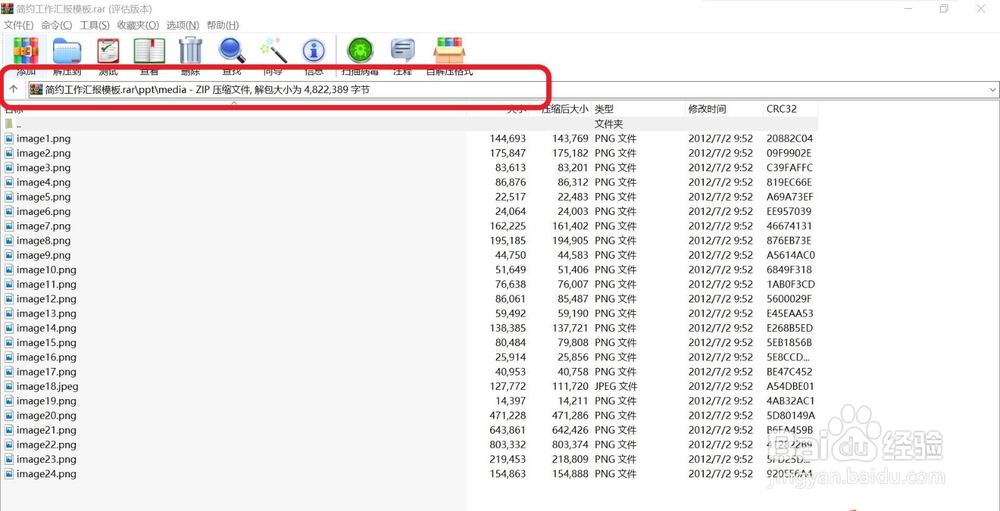Image resolution: width=1000 pixels, height=511 pixels.
Task: Open the 帮助(H) menu
Action: (x=223, y=25)
